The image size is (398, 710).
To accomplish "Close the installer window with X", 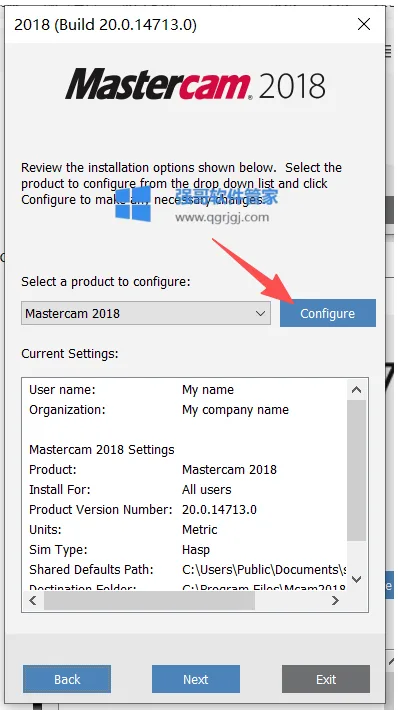I will [364, 24].
